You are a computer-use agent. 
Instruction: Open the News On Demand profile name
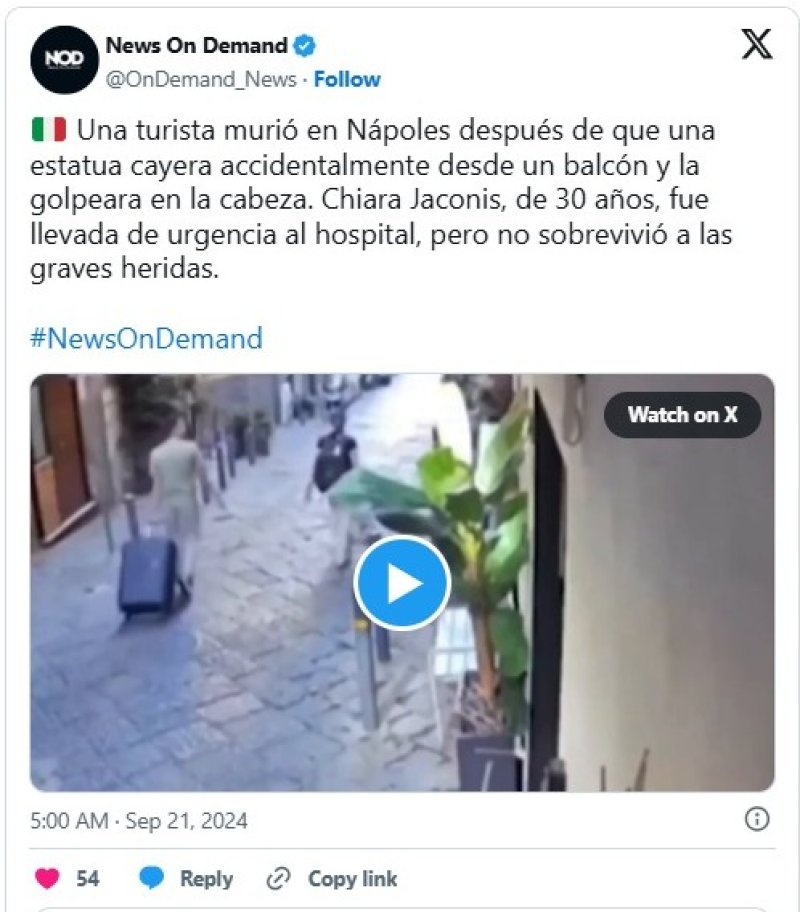click(x=197, y=45)
